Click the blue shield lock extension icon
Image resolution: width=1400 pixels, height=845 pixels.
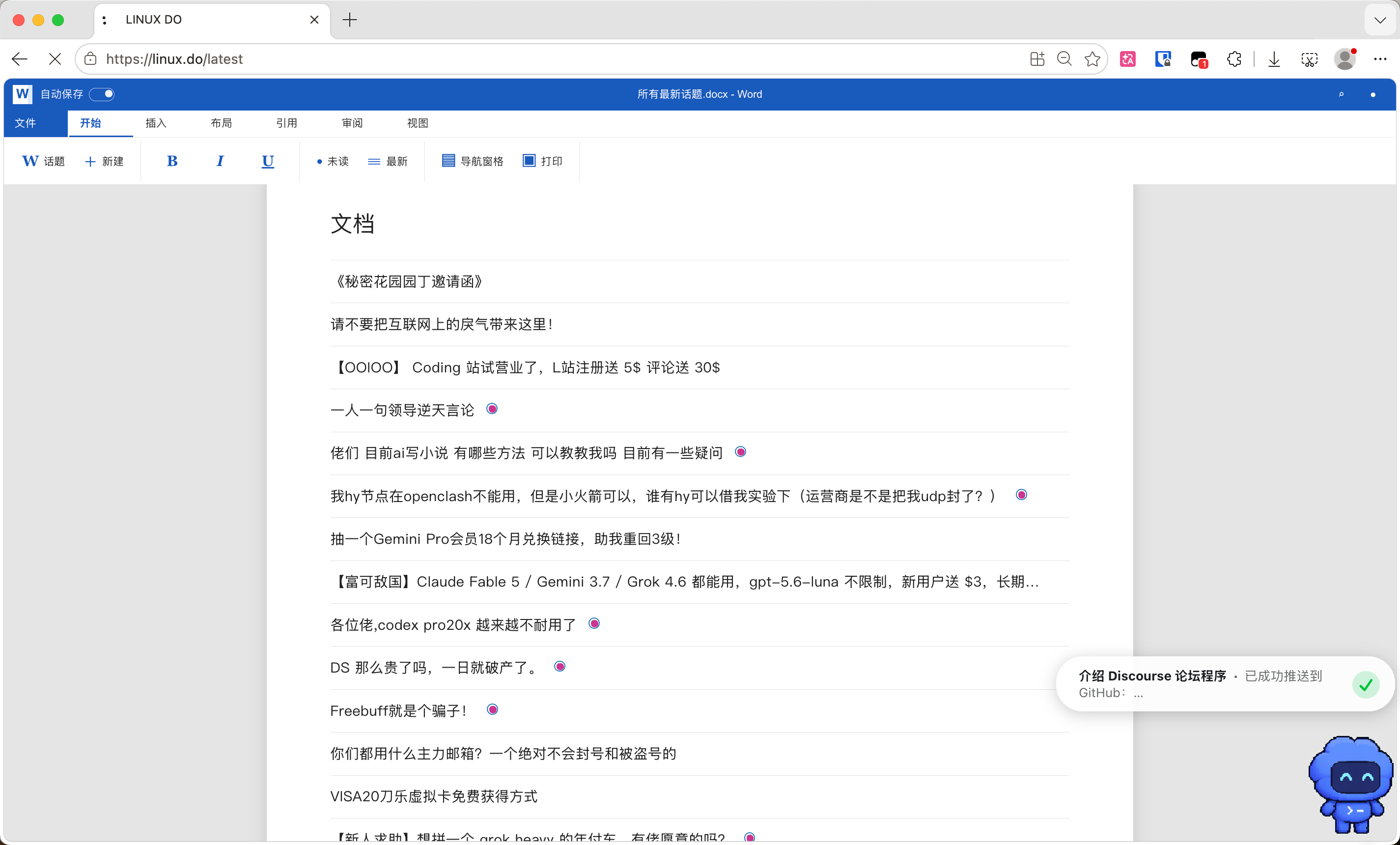click(x=1163, y=59)
